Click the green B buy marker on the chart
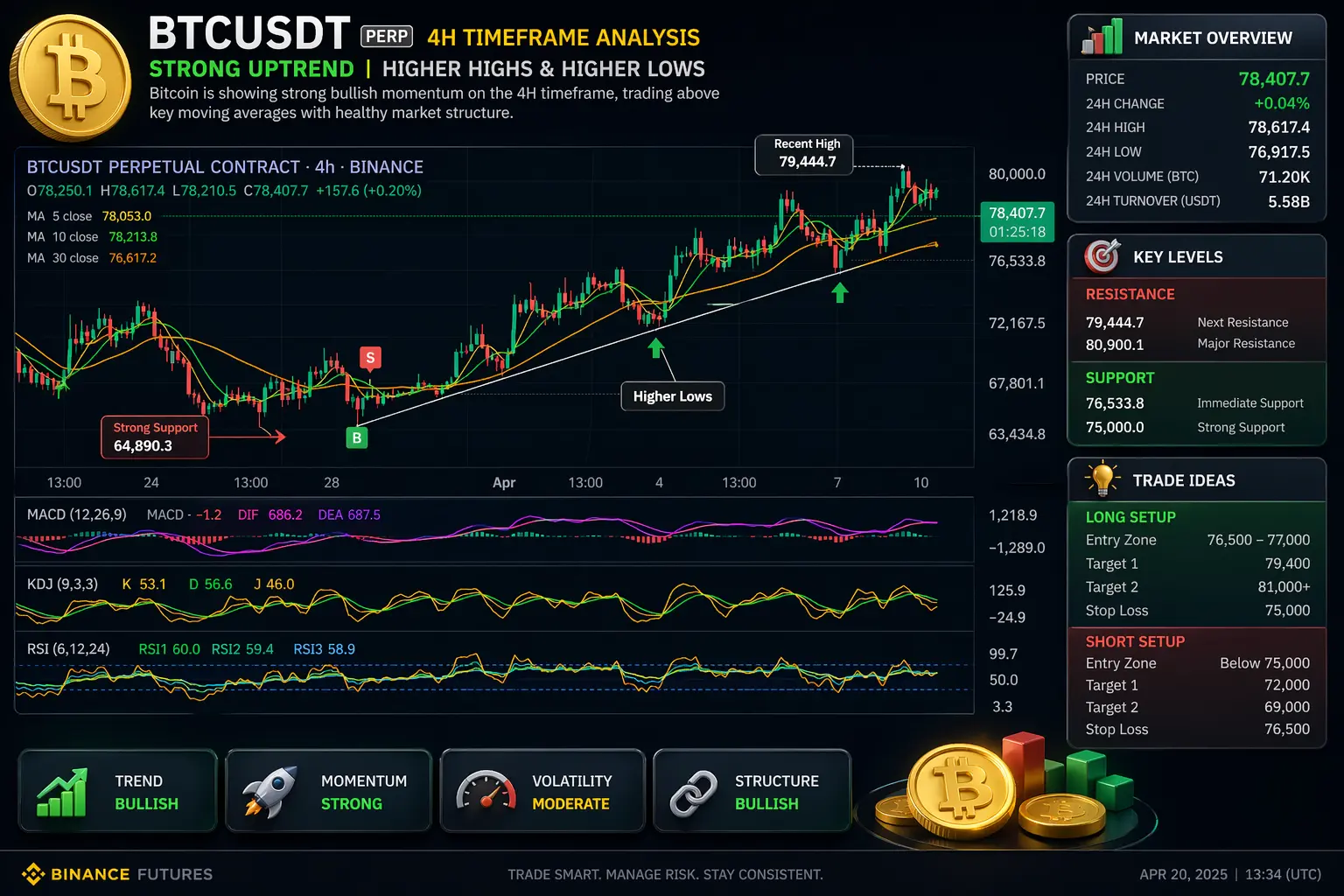The image size is (1344, 896). pyautogui.click(x=356, y=437)
